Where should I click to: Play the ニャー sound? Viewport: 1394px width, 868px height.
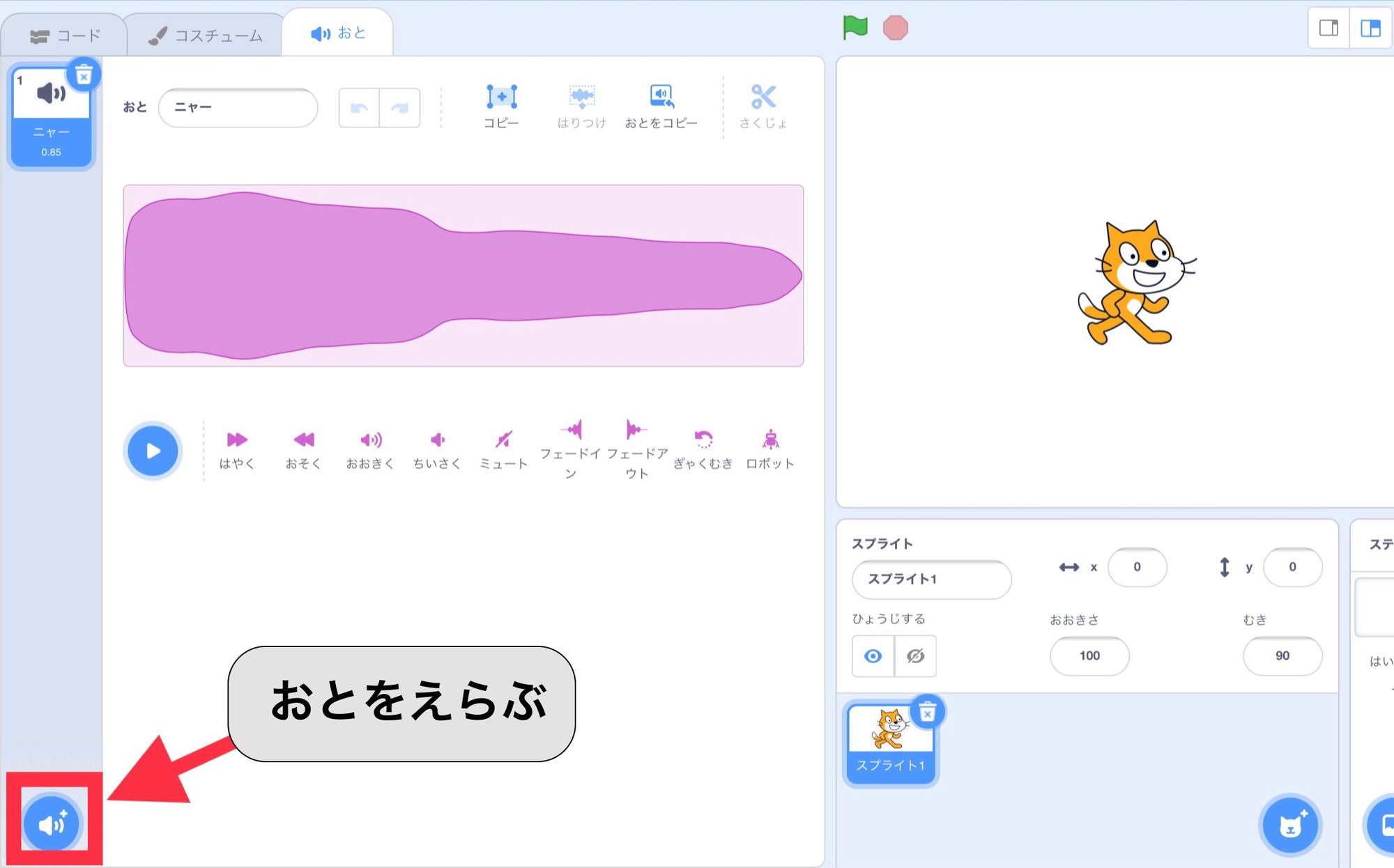(x=153, y=451)
